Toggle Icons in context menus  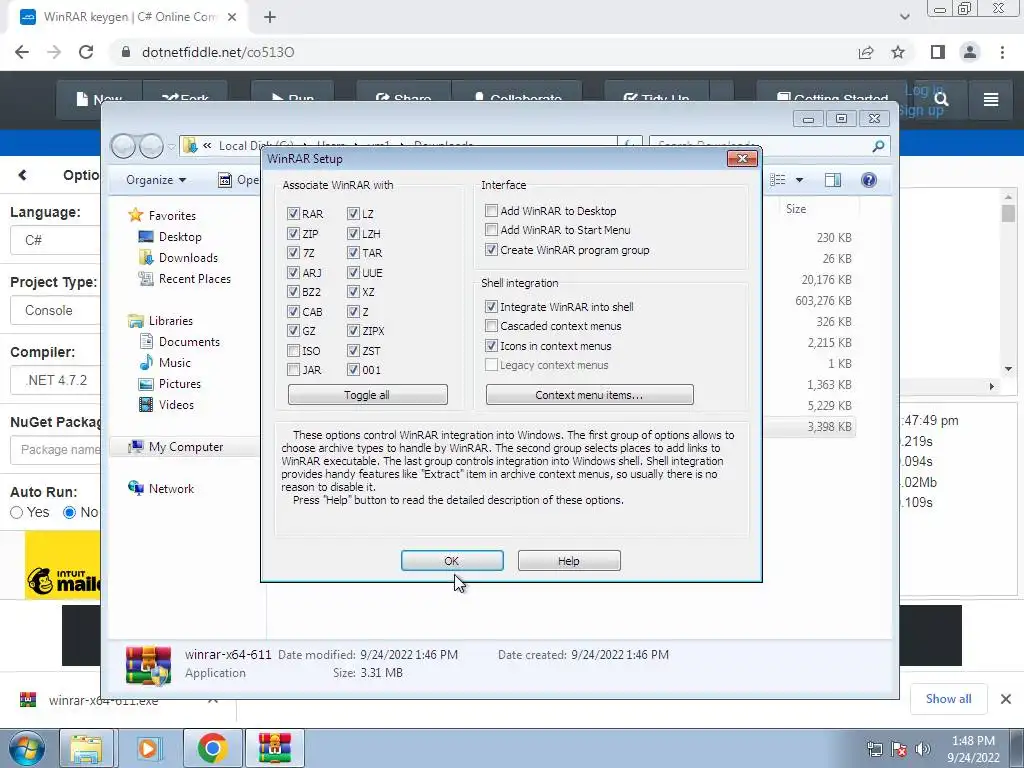tap(491, 345)
